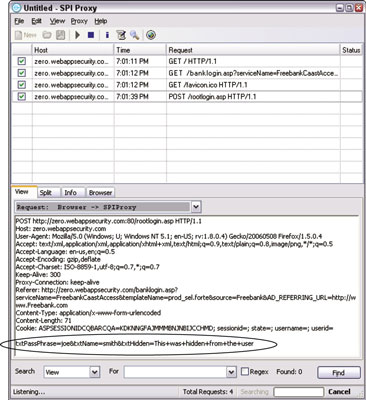The height and width of the screenshot is (400, 366).
Task: Click the open folder toolbar icon
Action: (x=47, y=35)
